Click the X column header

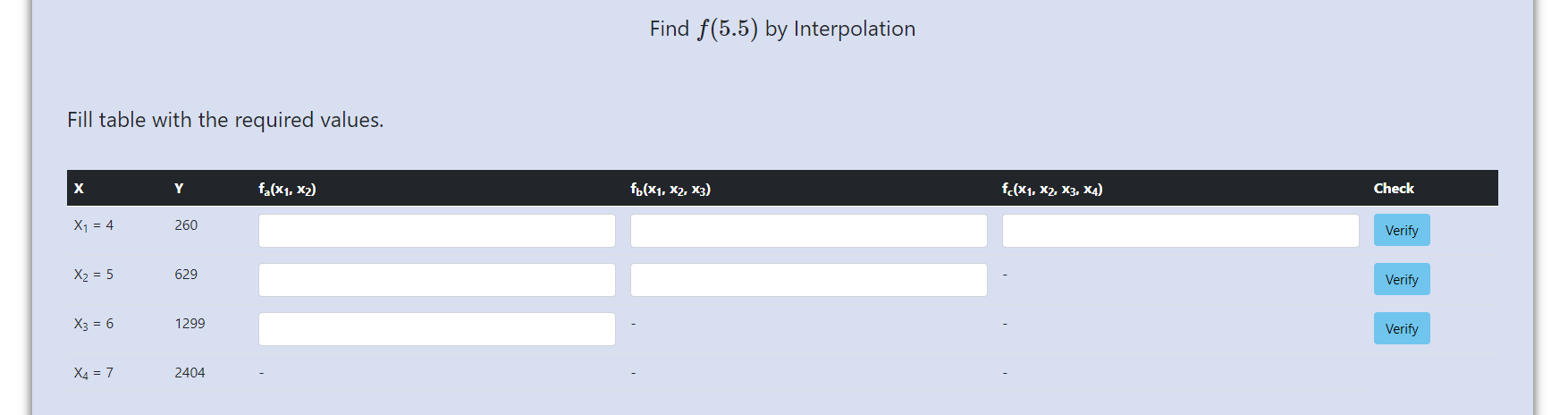[x=79, y=188]
